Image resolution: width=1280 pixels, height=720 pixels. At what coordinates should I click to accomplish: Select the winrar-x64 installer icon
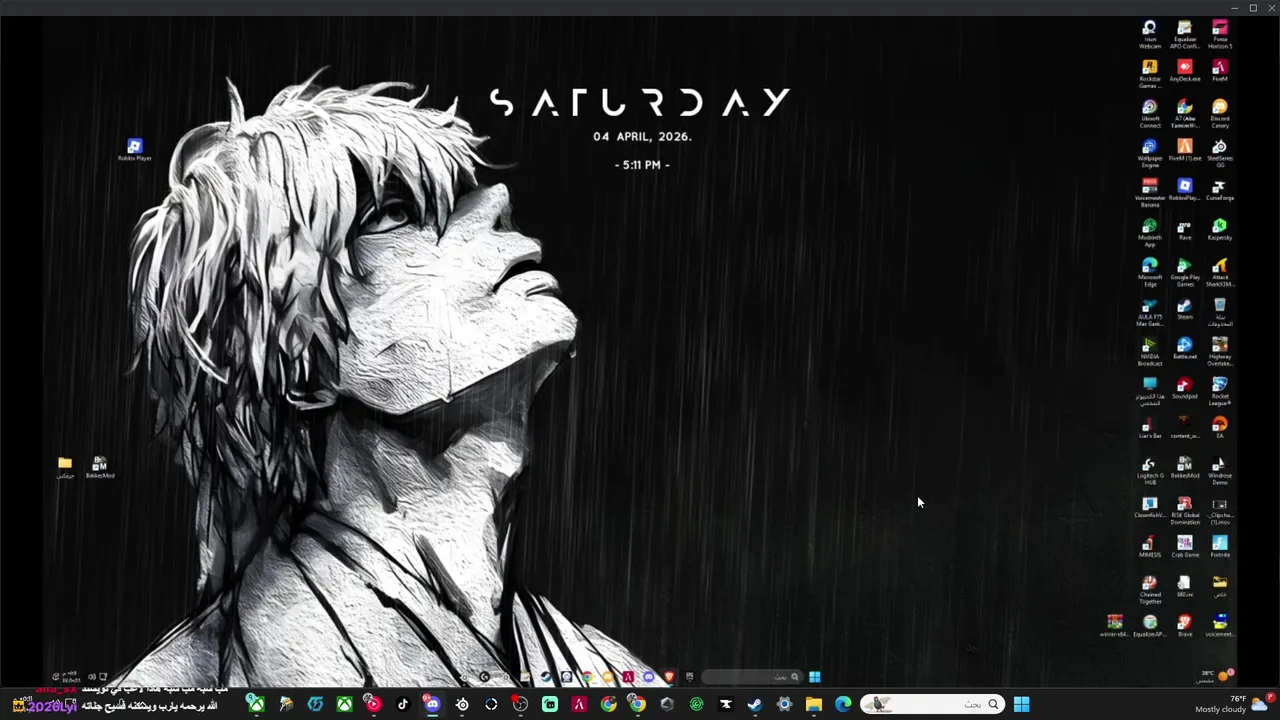1114,626
